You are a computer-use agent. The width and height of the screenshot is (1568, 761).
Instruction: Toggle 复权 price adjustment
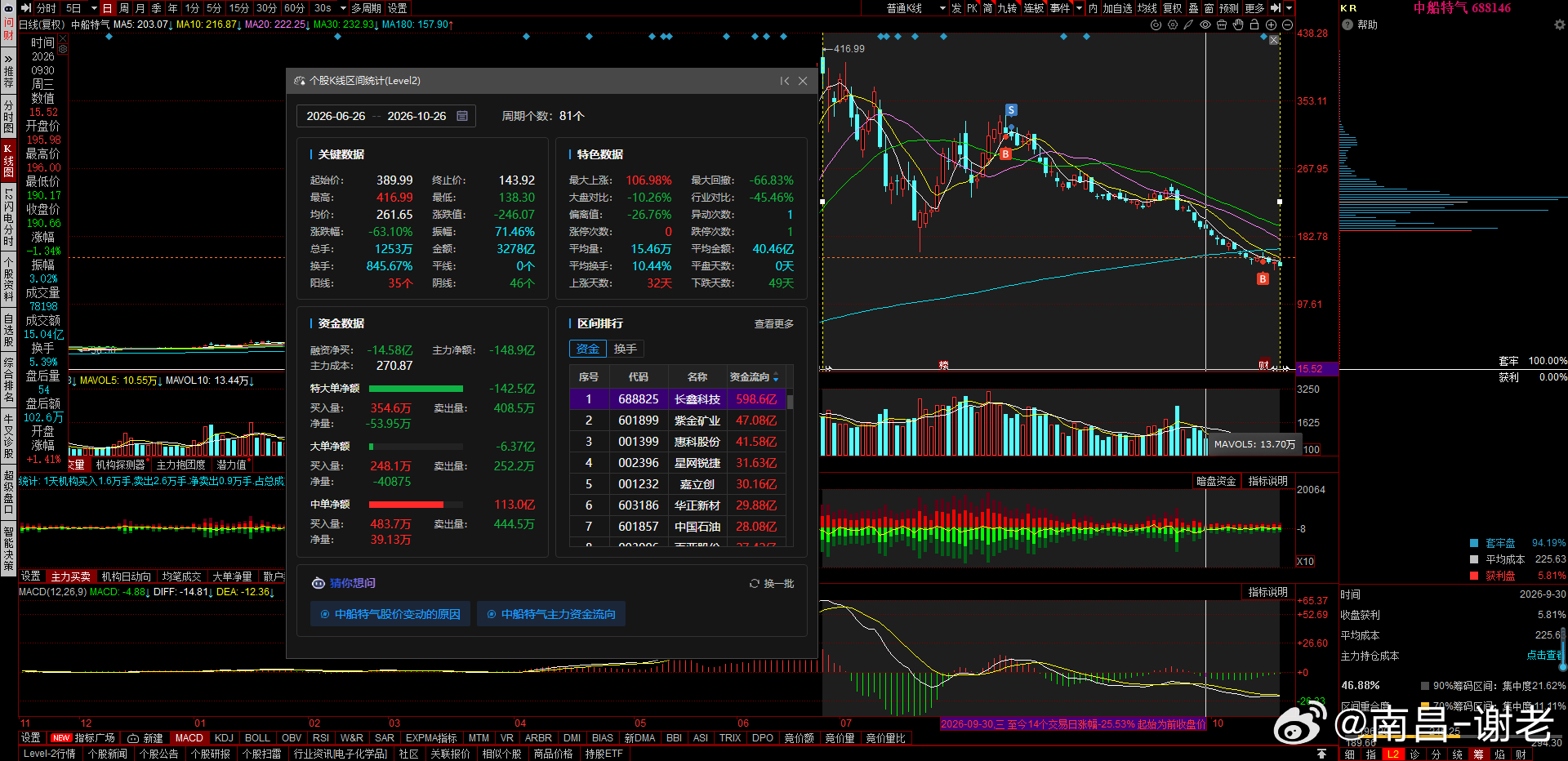[x=1172, y=8]
